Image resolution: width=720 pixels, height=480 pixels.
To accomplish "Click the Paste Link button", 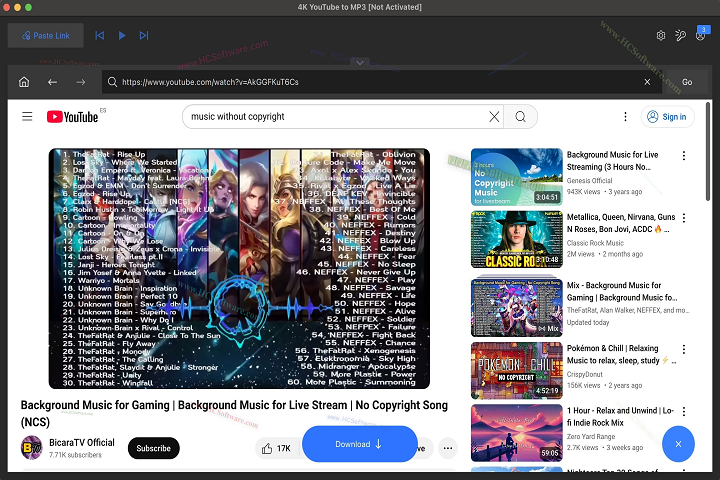I will [45, 35].
